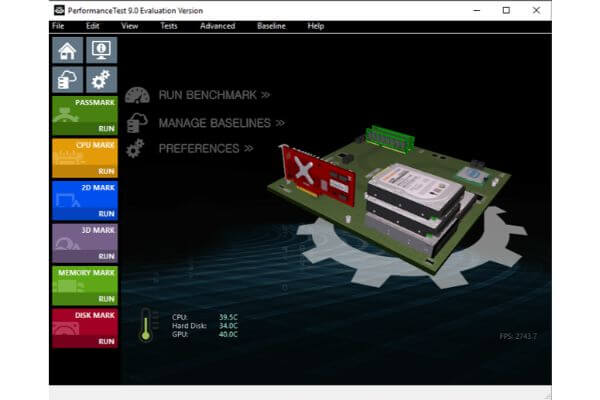Click the Hard Disk temperature value 34.0C

[x=228, y=326]
